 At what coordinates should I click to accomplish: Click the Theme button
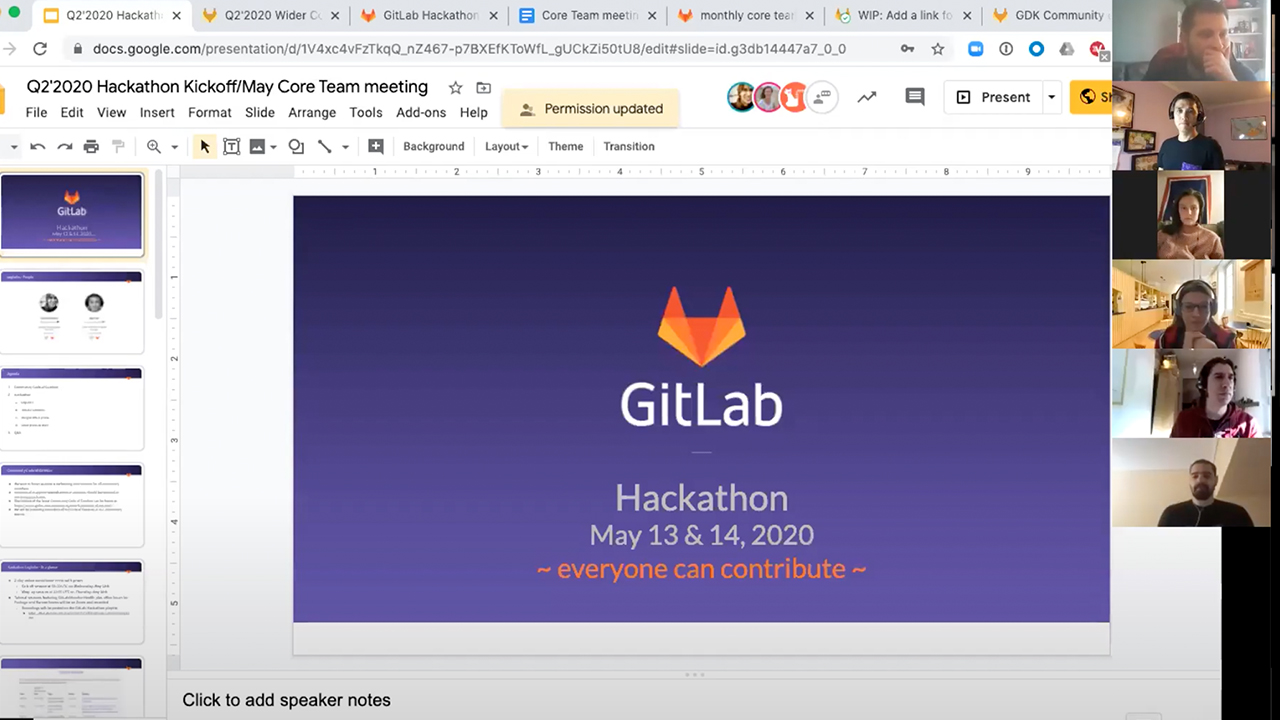pyautogui.click(x=565, y=146)
